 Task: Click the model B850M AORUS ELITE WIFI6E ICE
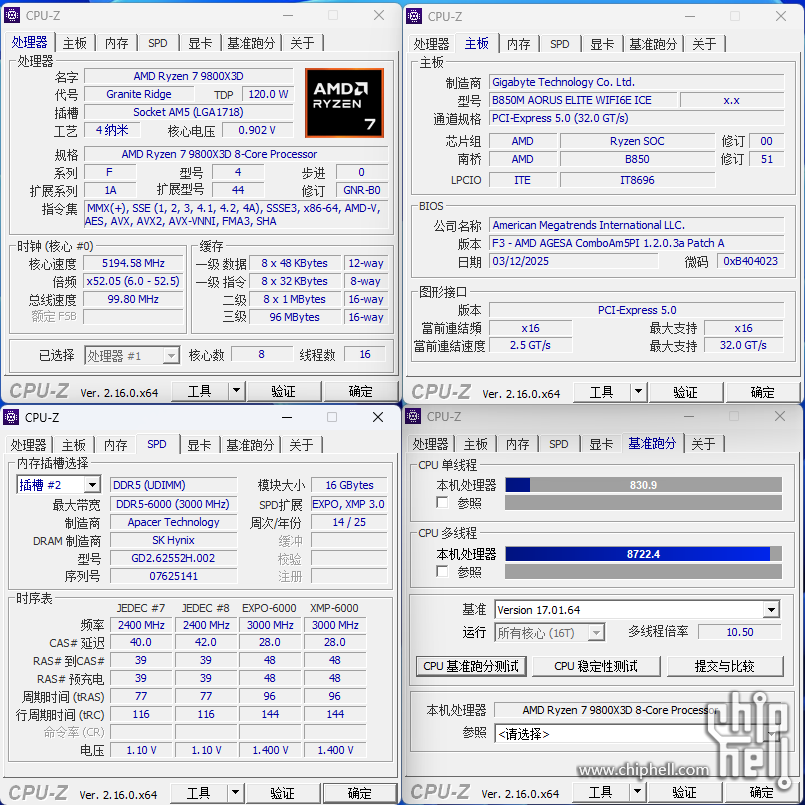[x=583, y=100]
